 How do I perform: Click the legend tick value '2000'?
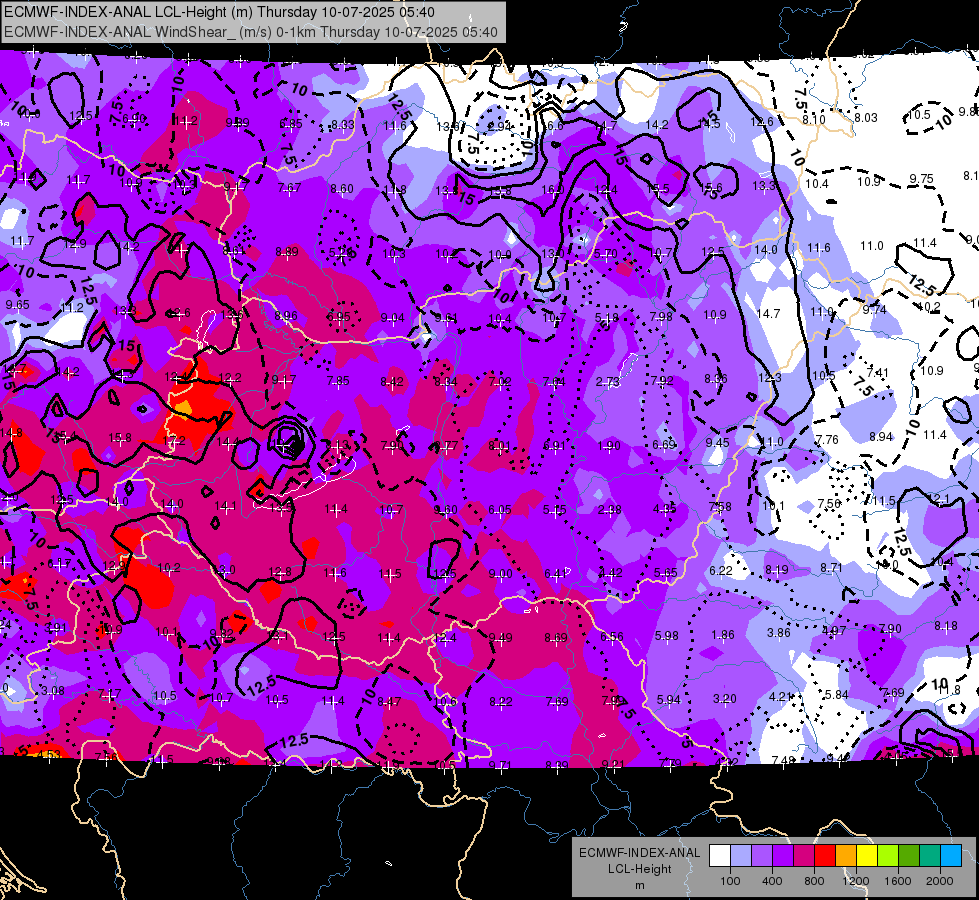(x=940, y=881)
